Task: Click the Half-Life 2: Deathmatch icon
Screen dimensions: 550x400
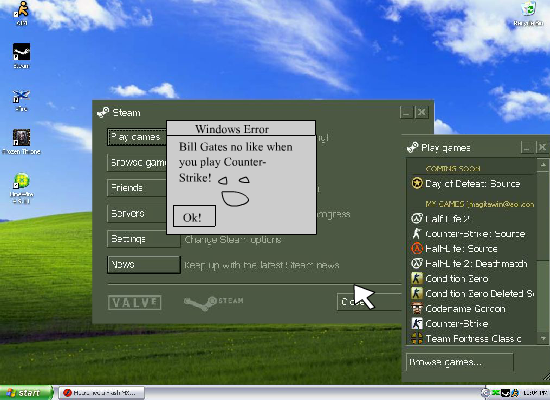Action: 417,263
